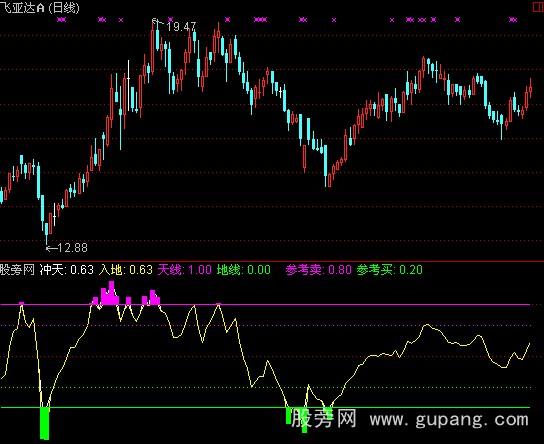544x444 pixels.
Task: Click the 飞亚达A (日线) chart title
Action: pyautogui.click(x=40, y=8)
